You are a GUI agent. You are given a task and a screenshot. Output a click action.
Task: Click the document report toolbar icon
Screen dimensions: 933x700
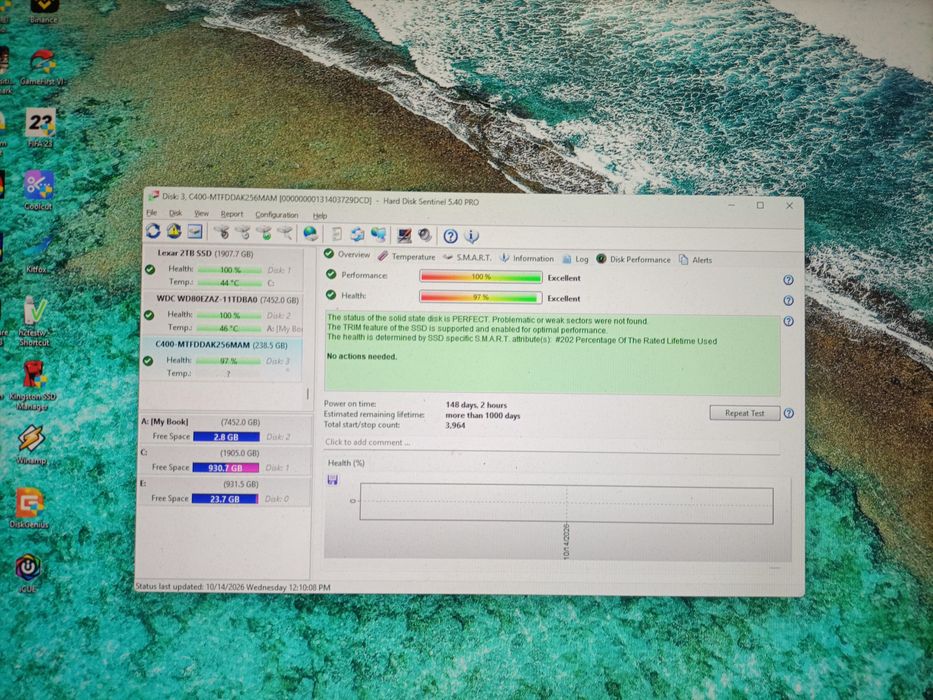[336, 234]
